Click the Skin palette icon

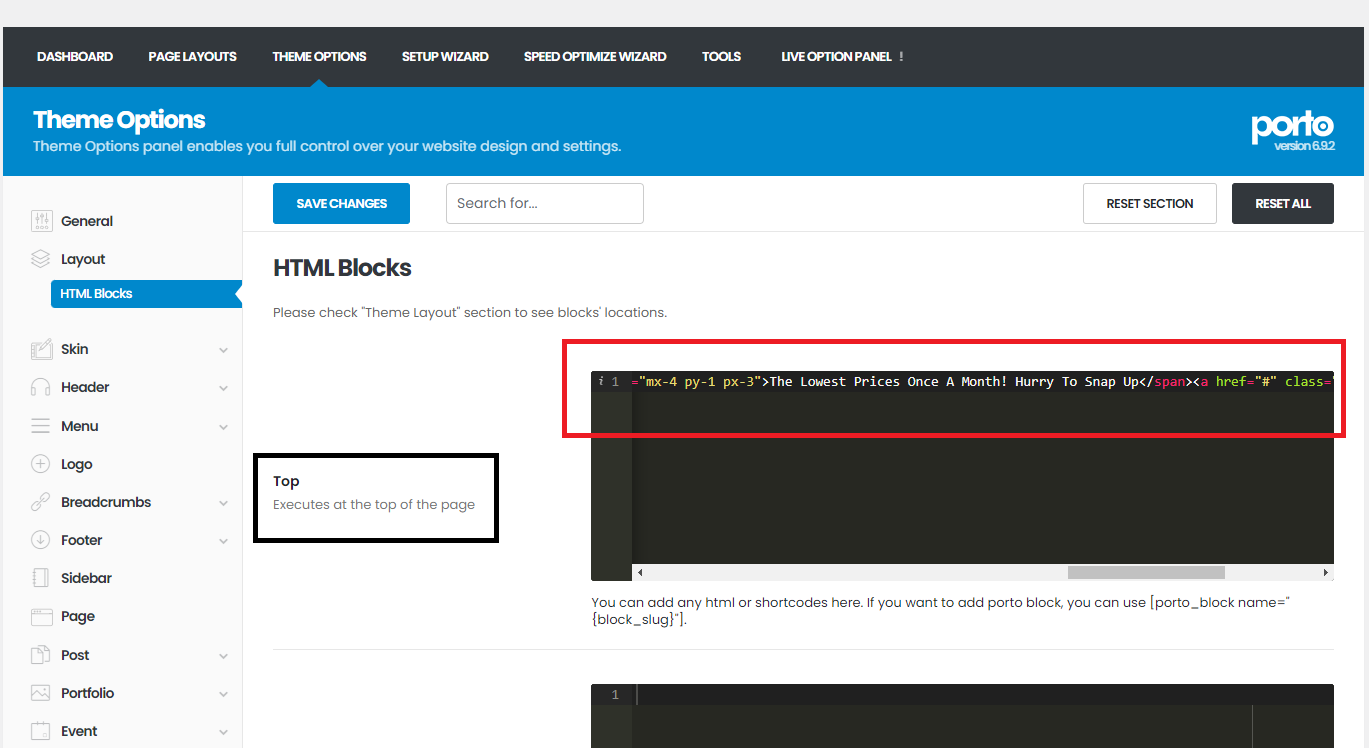click(x=41, y=349)
